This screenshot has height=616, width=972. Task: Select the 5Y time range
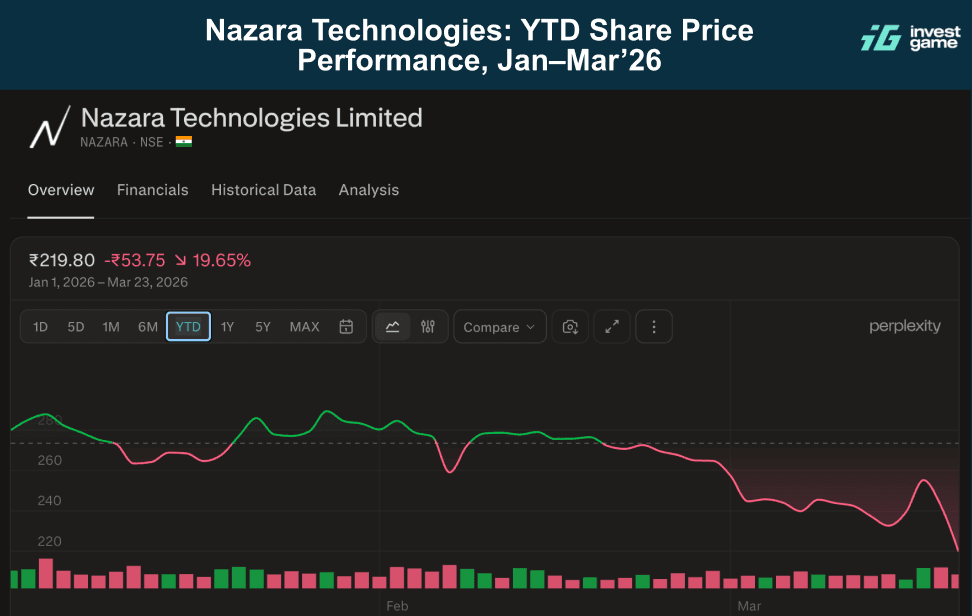tap(263, 327)
